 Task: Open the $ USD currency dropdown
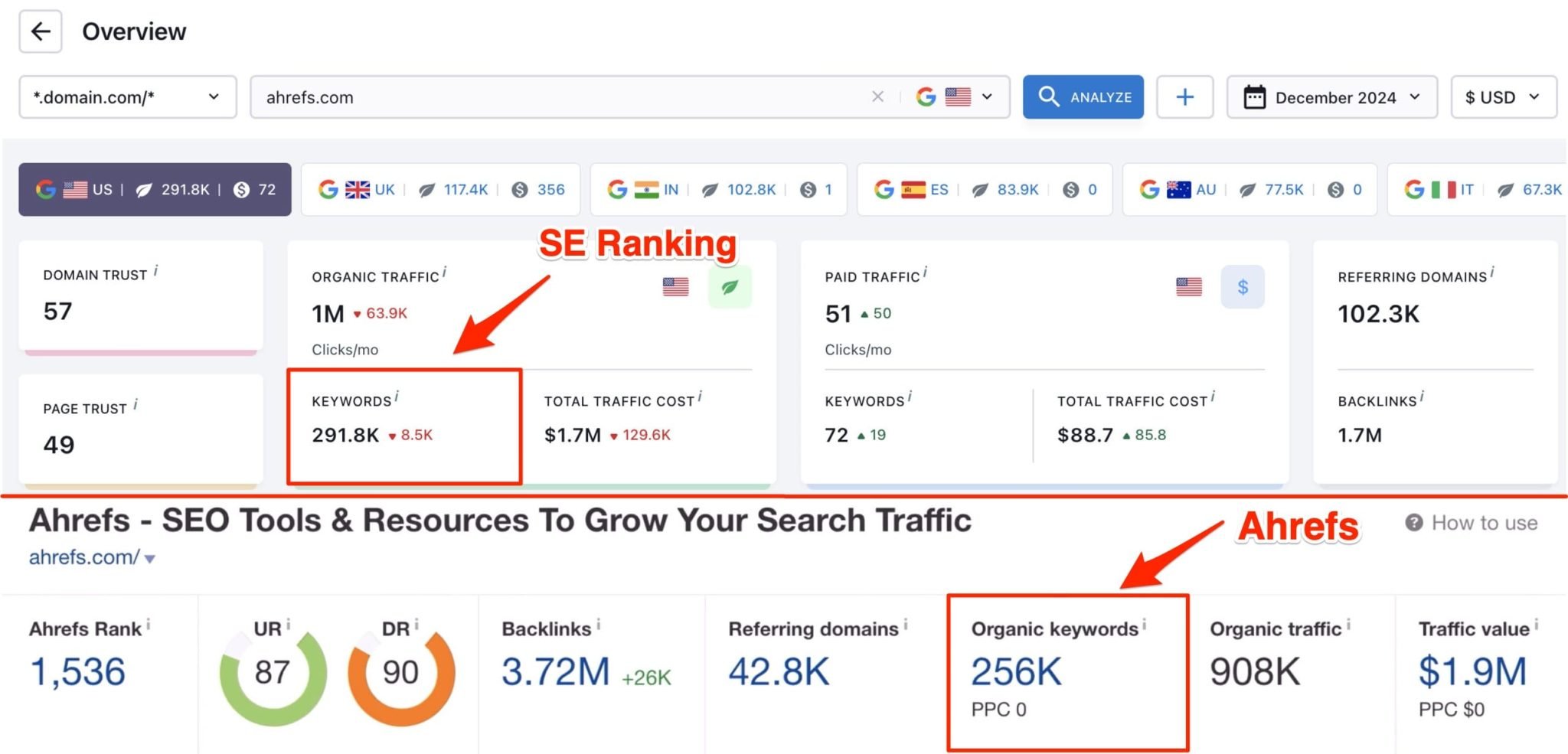coord(1504,97)
